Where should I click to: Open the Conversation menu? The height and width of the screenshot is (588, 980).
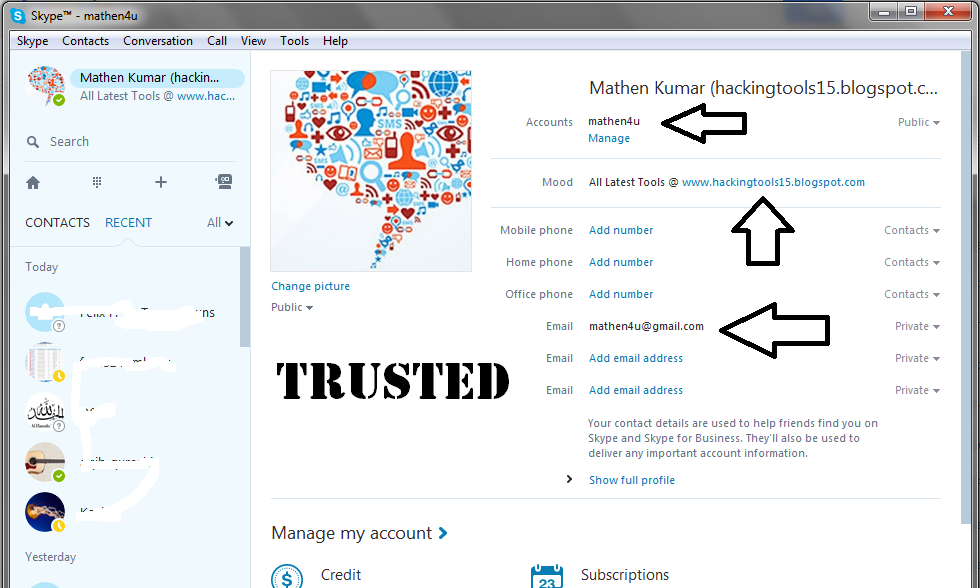click(158, 41)
